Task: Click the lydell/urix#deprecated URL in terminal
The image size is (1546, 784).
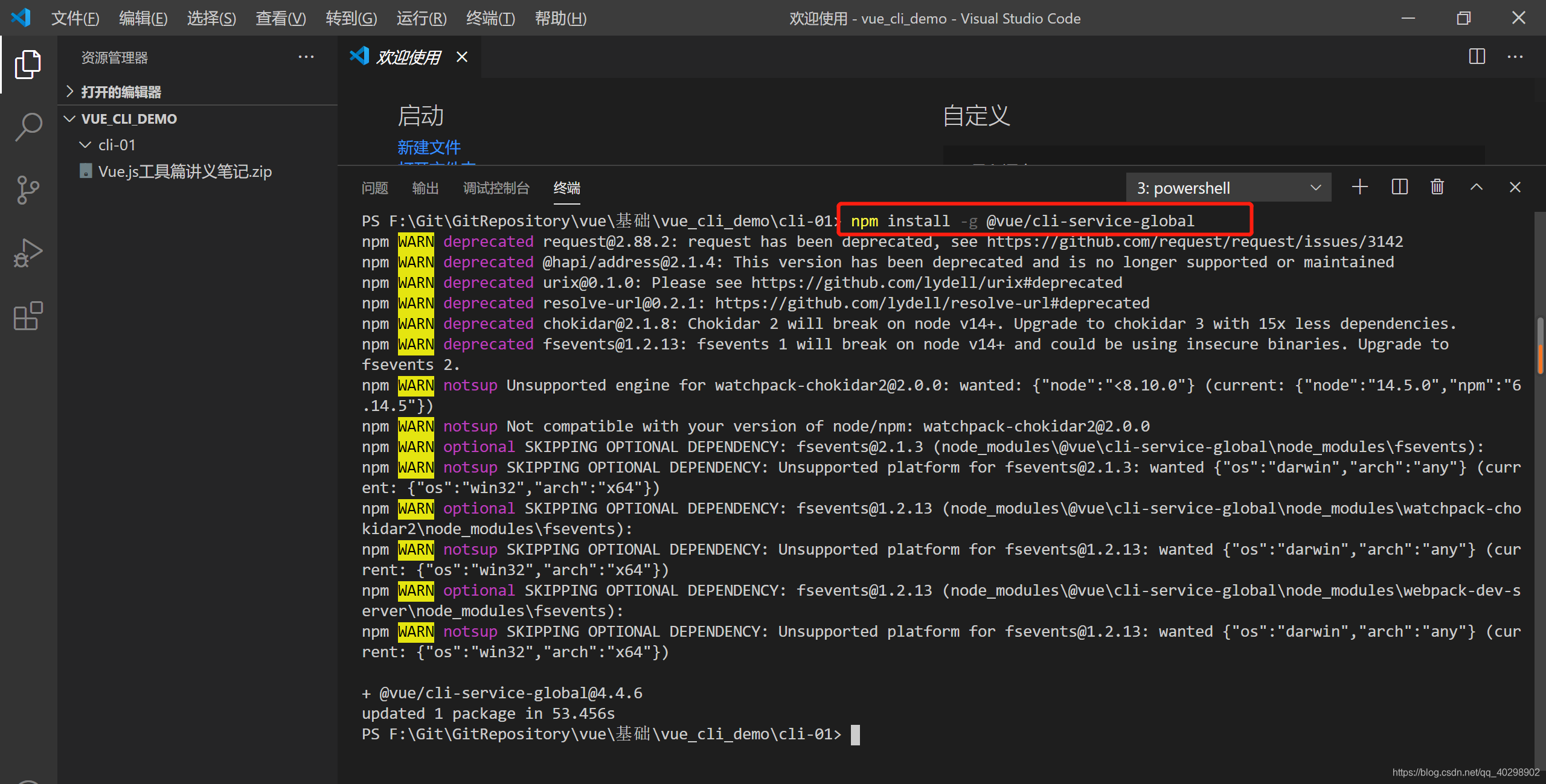Action: pos(937,282)
